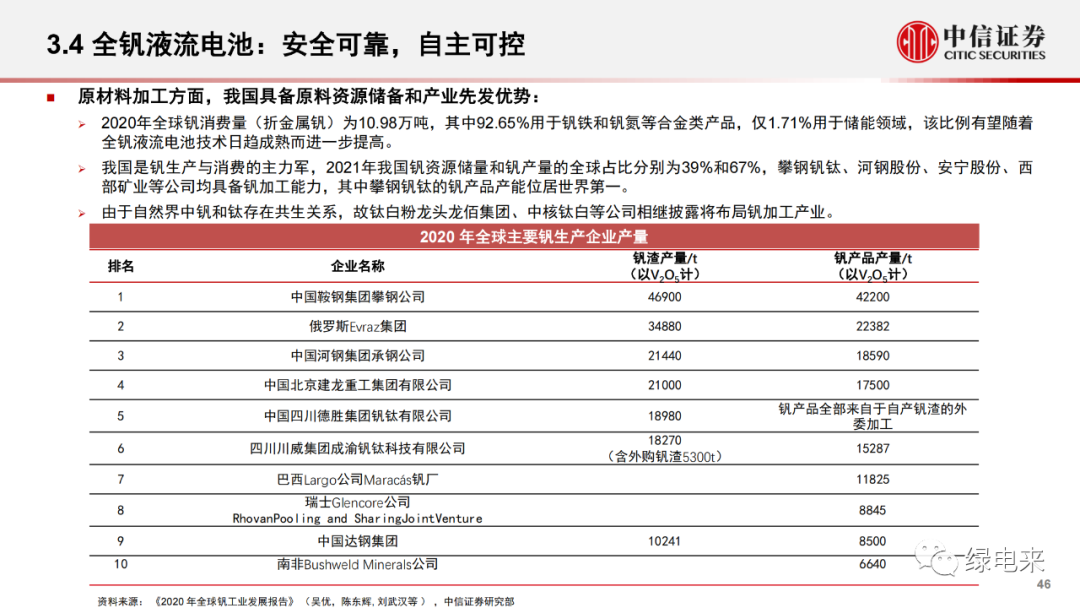Select the value 46900
The width and height of the screenshot is (1080, 608).
point(665,297)
